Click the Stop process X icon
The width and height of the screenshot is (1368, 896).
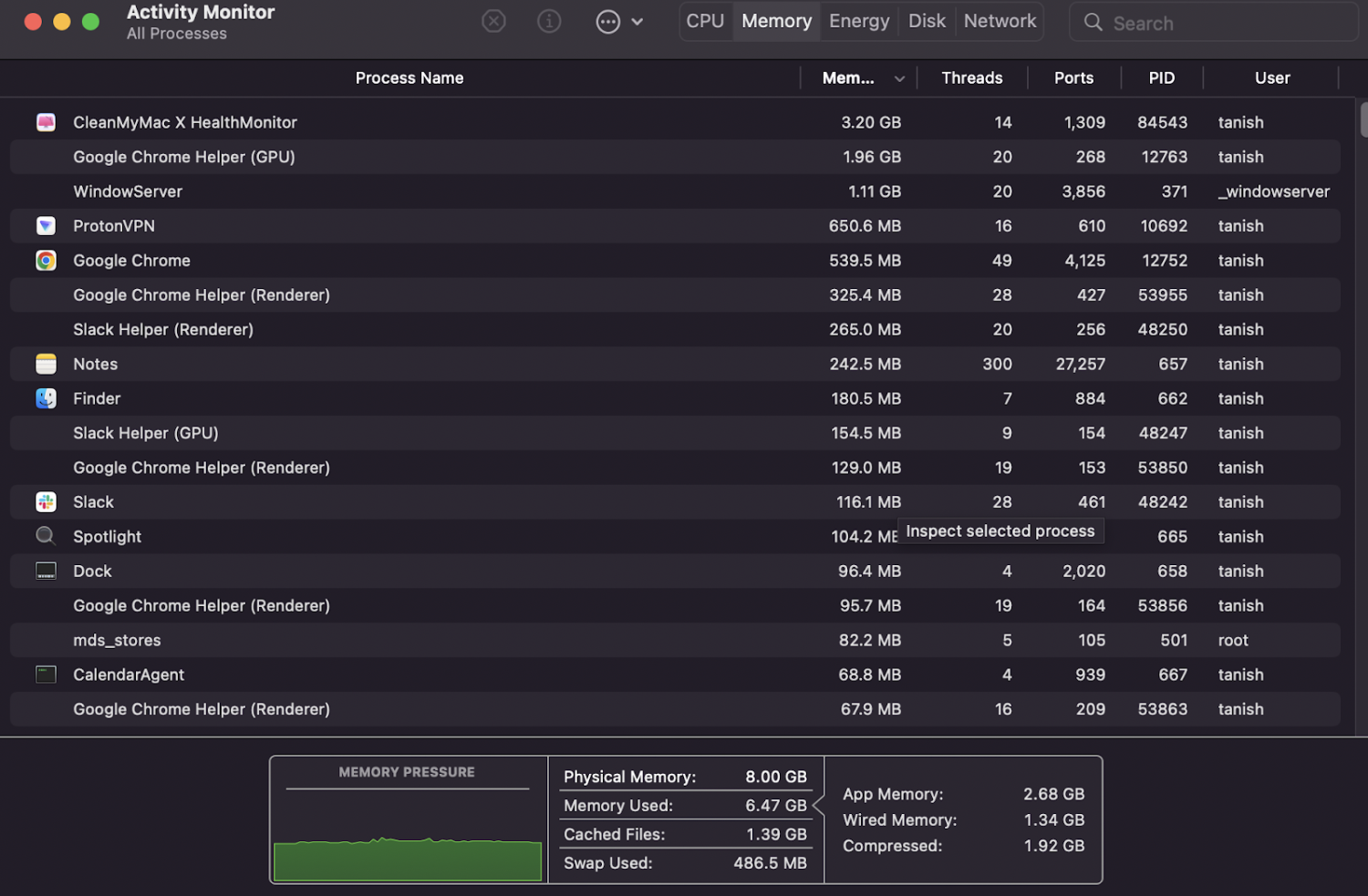(493, 21)
